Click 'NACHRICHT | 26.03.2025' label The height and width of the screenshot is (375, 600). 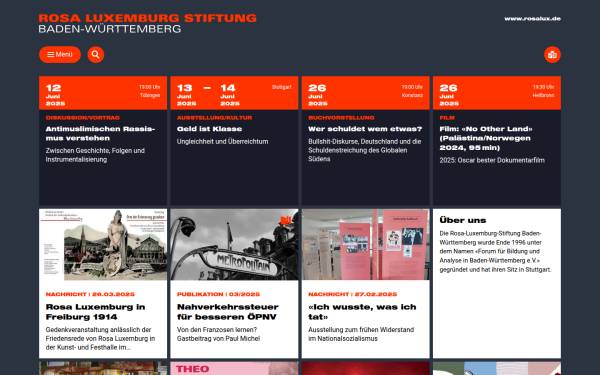point(90,294)
